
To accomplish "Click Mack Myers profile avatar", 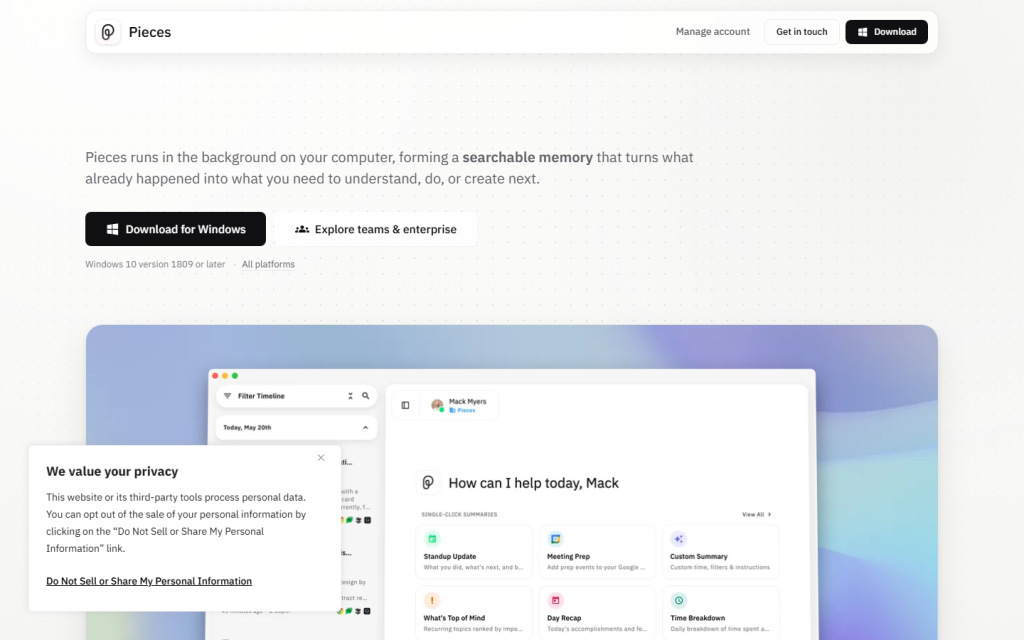I will pyautogui.click(x=438, y=406).
